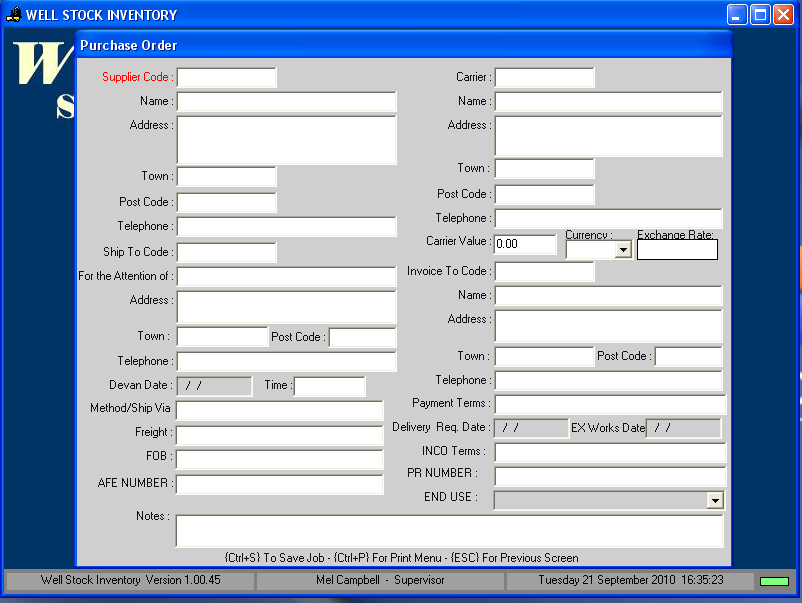802x603 pixels.
Task: Click the WELL STOCK INVENTORY window title
Action: coord(101,15)
